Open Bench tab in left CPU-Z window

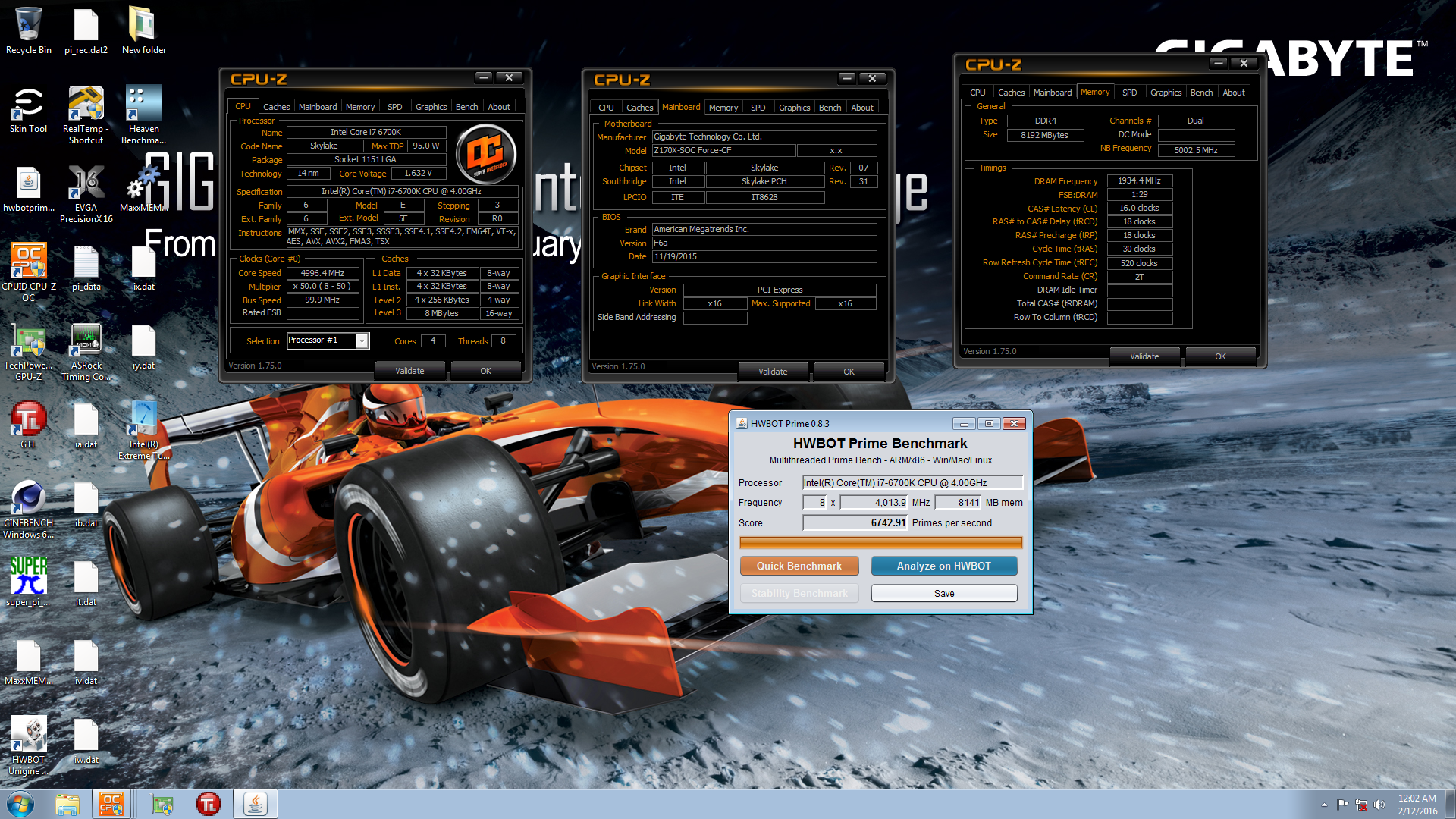tap(466, 107)
